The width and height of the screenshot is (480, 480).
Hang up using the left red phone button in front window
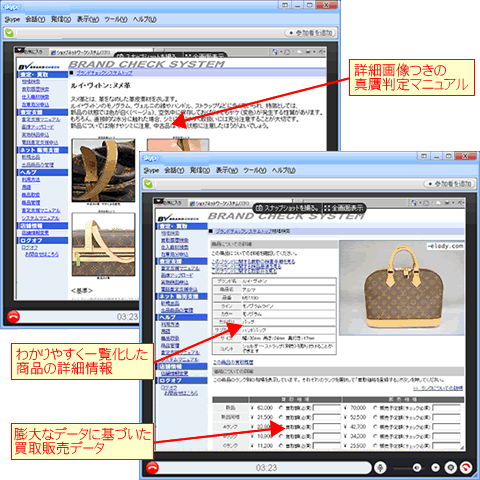(152, 468)
